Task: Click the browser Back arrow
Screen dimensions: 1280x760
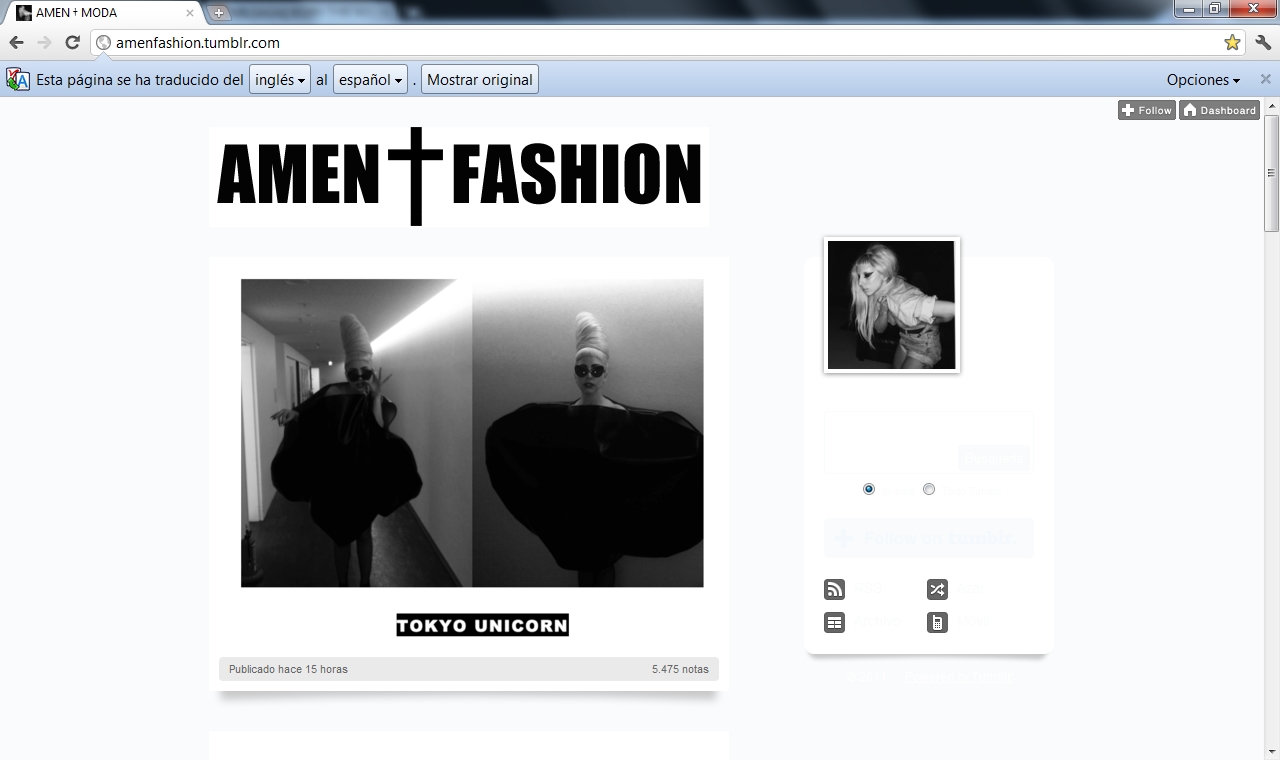Action: click(16, 43)
